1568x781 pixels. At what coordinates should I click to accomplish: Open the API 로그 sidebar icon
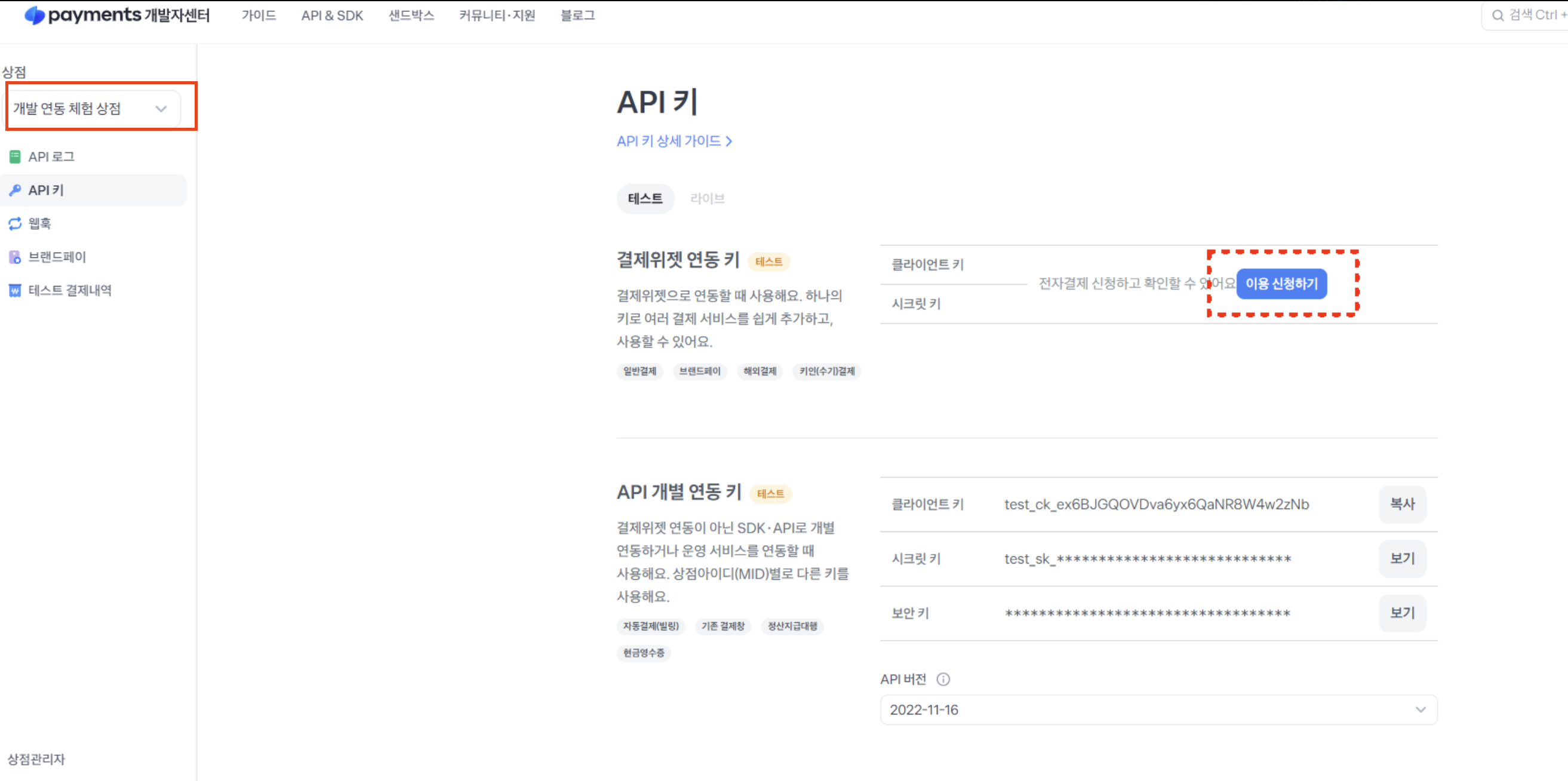point(15,157)
